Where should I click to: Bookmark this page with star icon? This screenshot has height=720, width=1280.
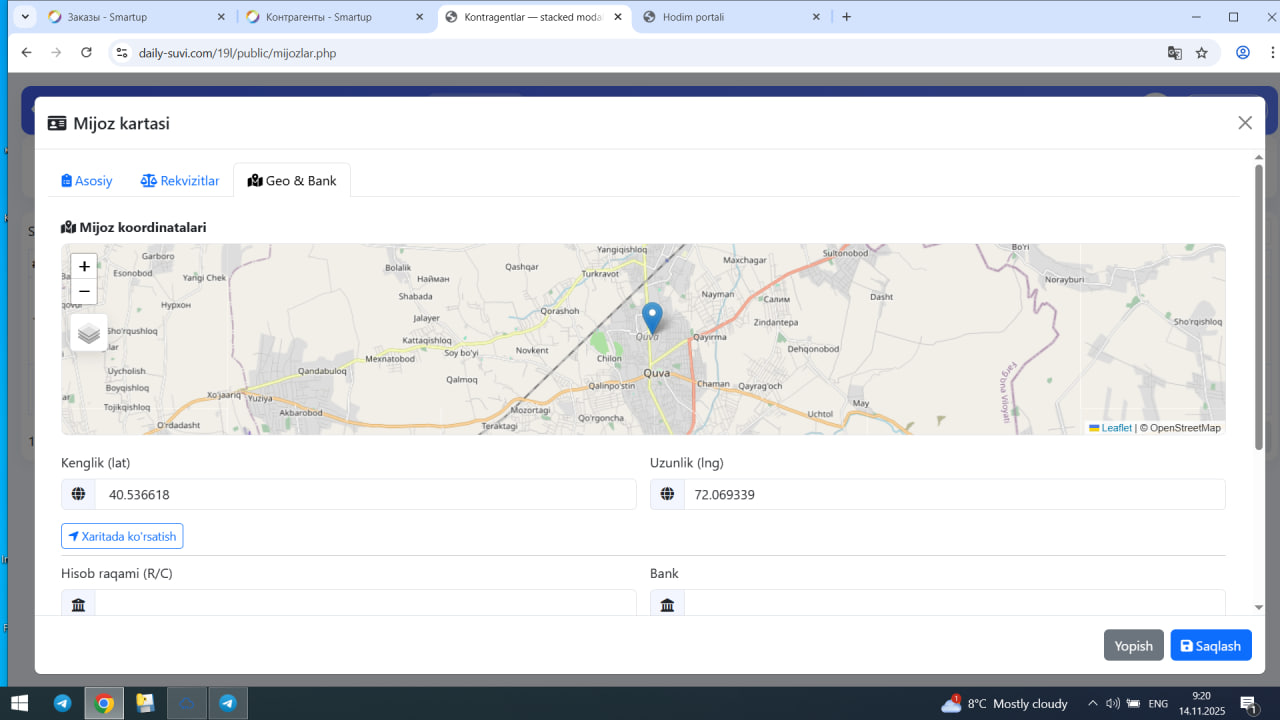click(x=1202, y=53)
